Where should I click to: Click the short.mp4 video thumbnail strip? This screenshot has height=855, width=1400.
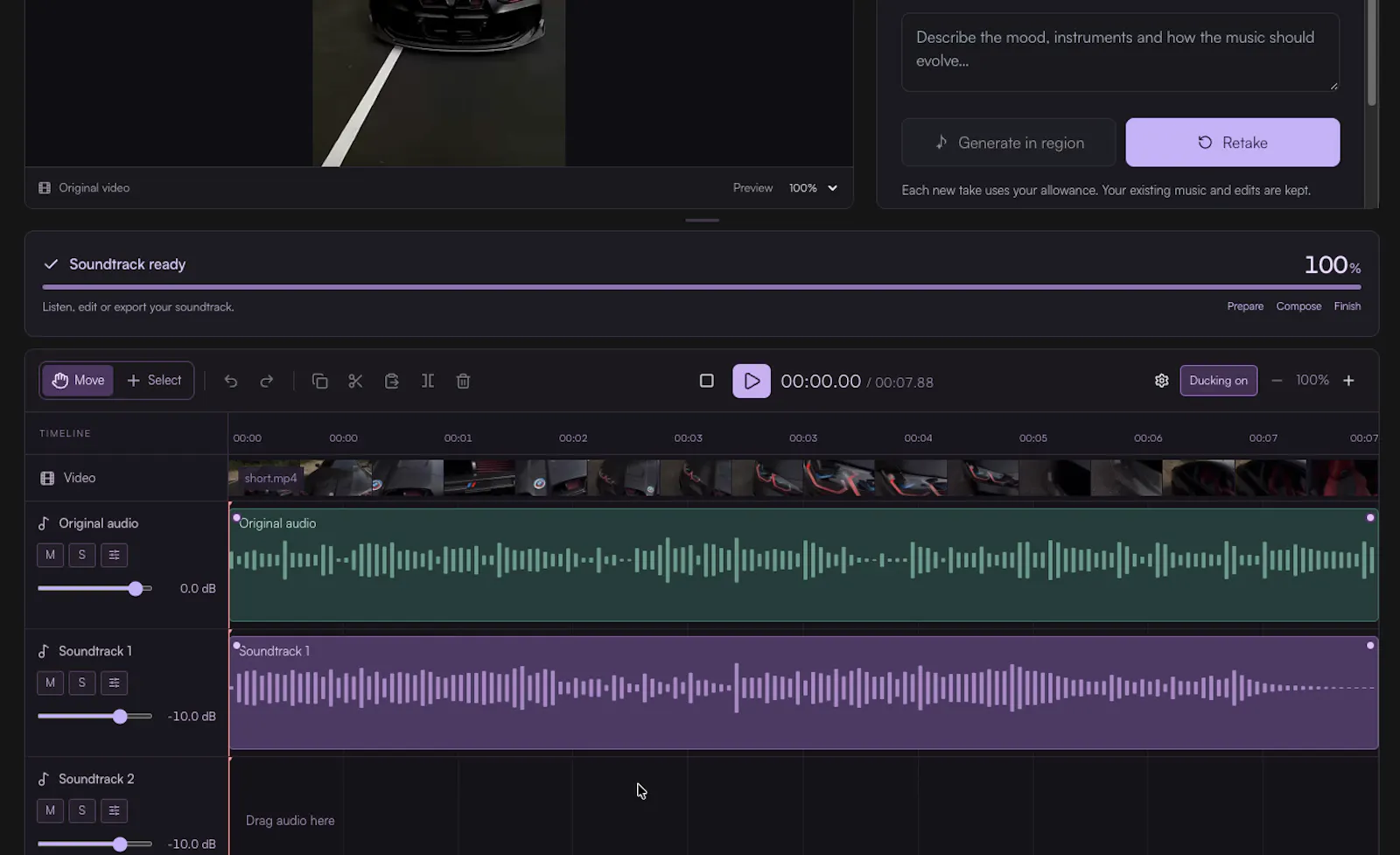(803, 478)
